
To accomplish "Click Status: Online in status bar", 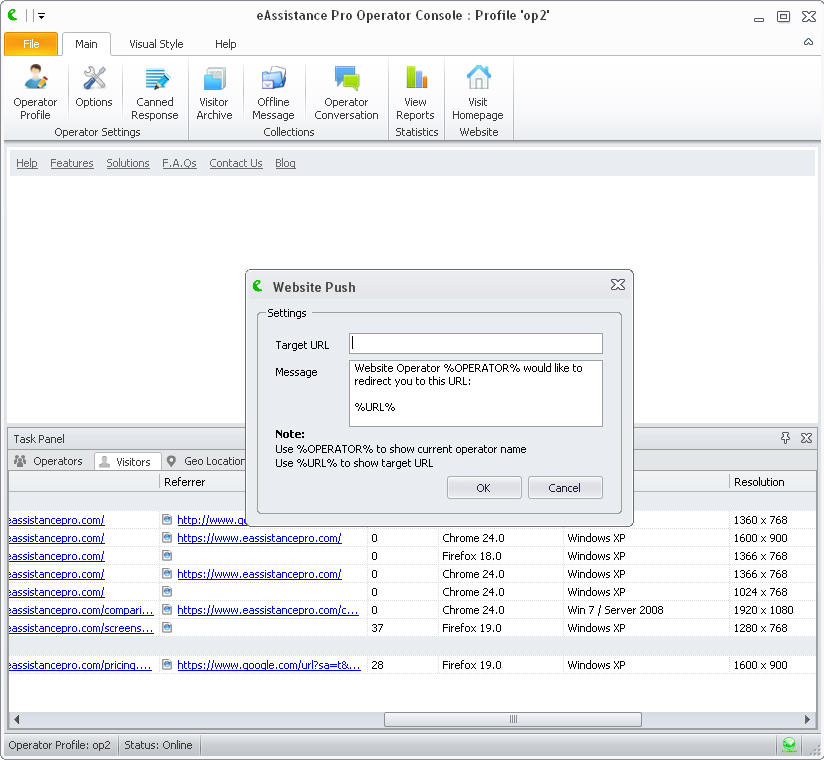I will click(158, 745).
